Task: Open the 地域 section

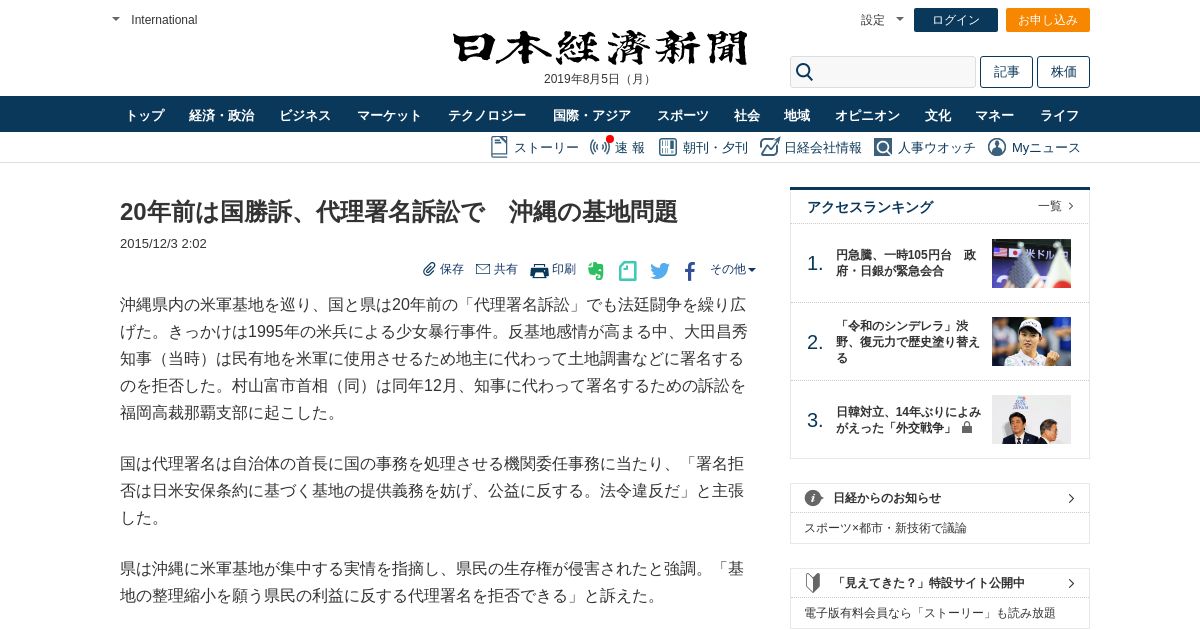Action: (797, 115)
